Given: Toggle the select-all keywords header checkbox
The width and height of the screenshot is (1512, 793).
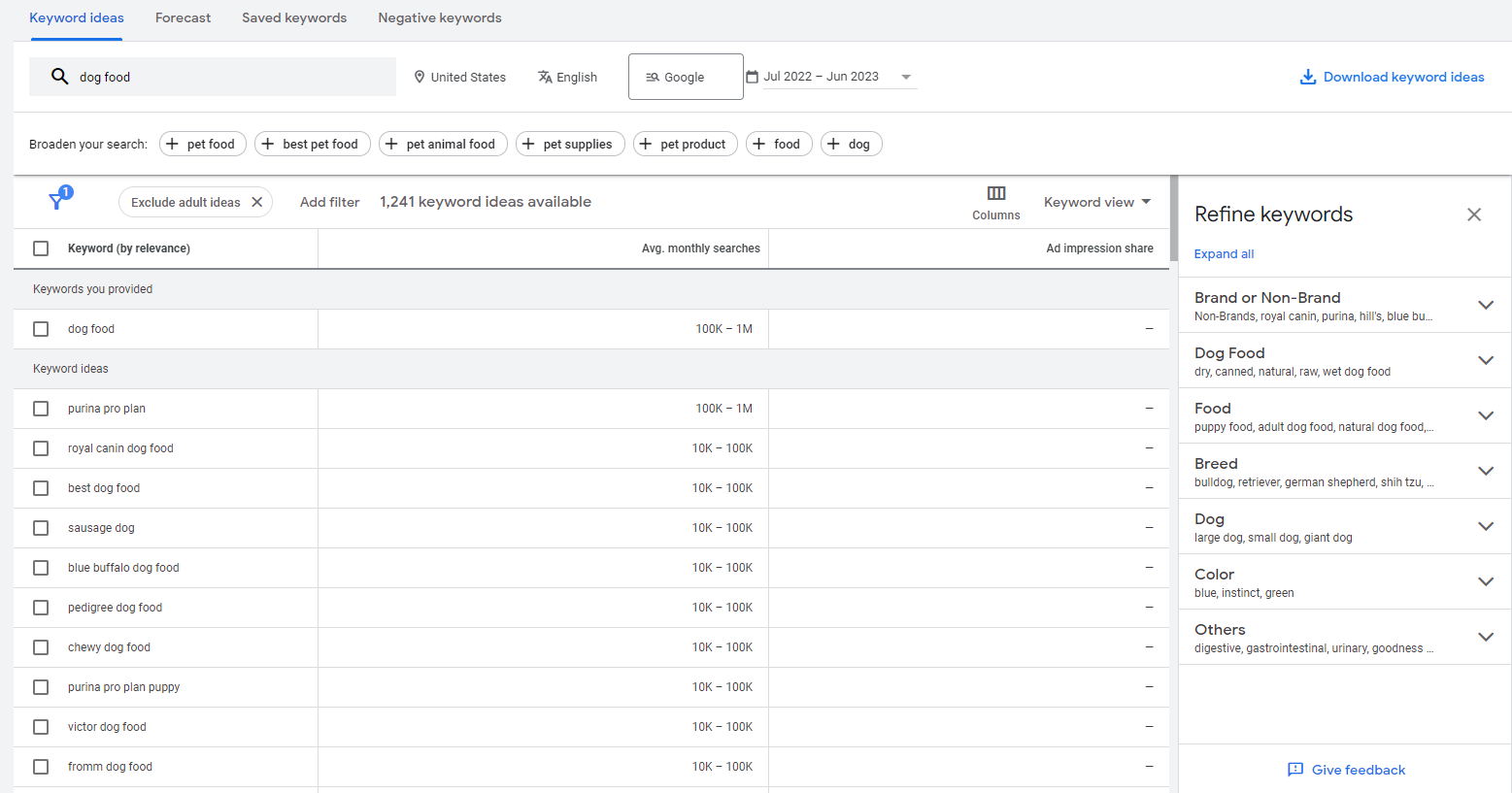Looking at the screenshot, I should coord(41,248).
